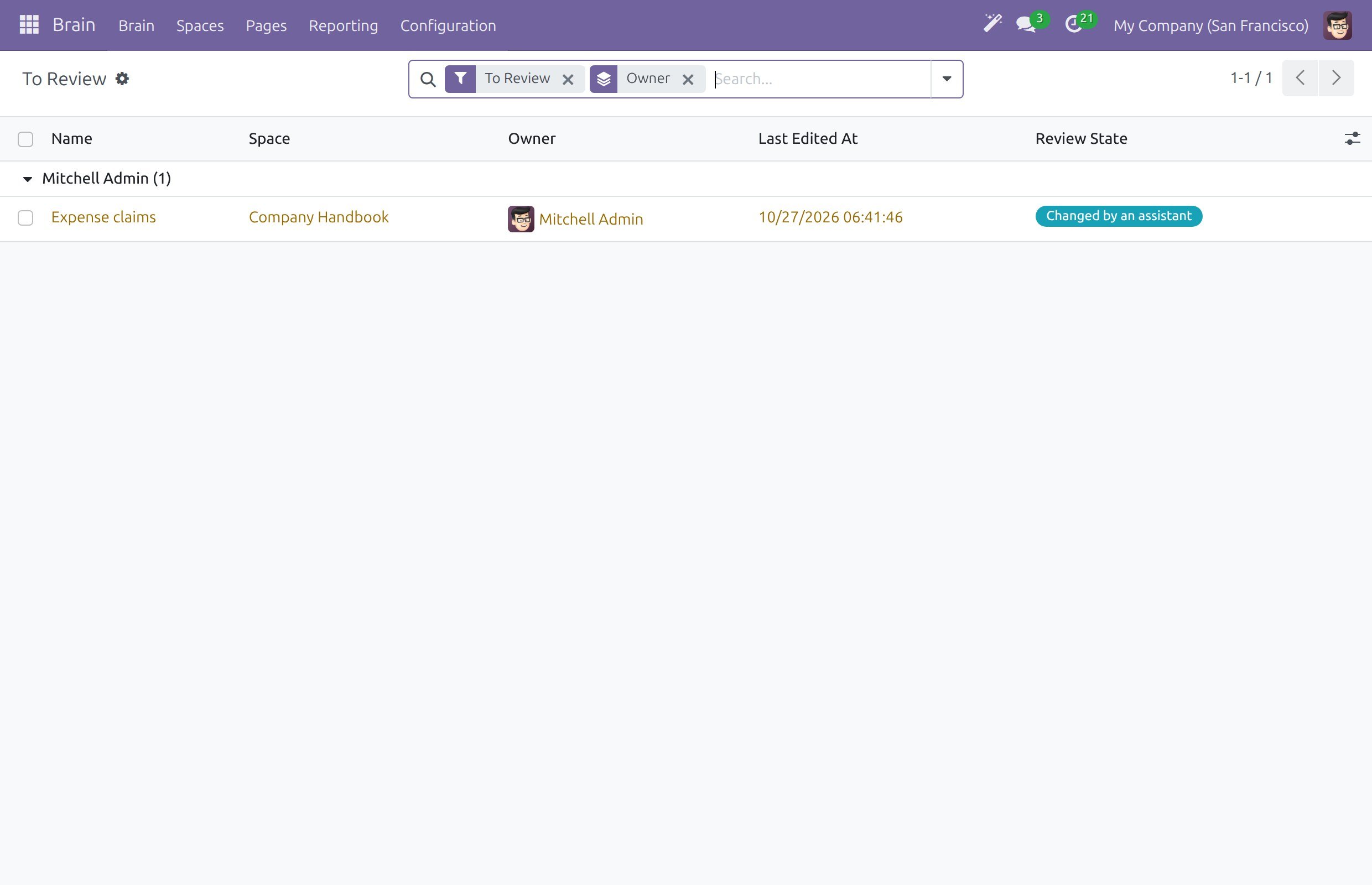1372x885 pixels.
Task: Open the optional columns adjust icon
Action: pos(1352,138)
